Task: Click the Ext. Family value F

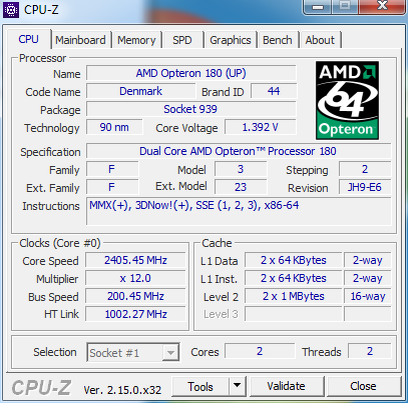Action: coord(112,187)
